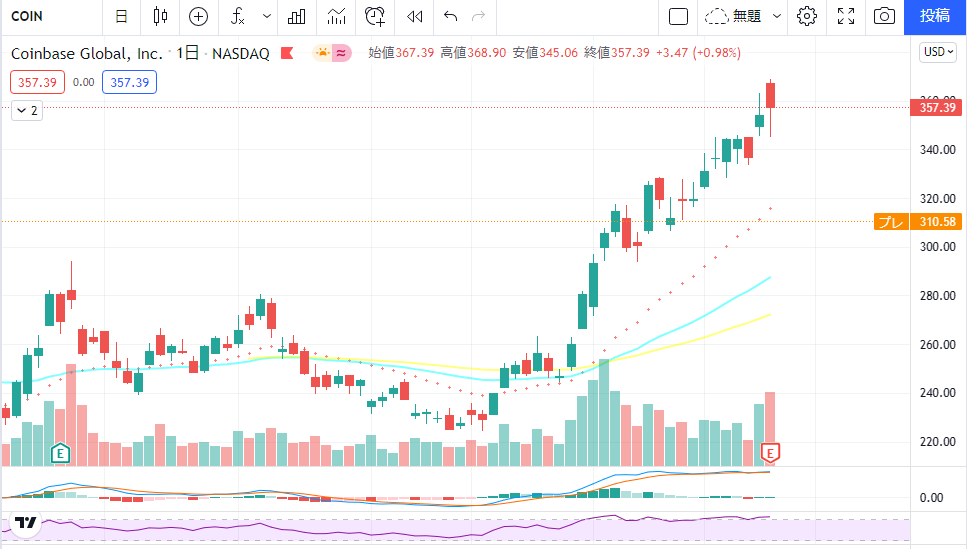Click the blue 投稿 publish button
The image size is (967, 549).
pos(935,17)
